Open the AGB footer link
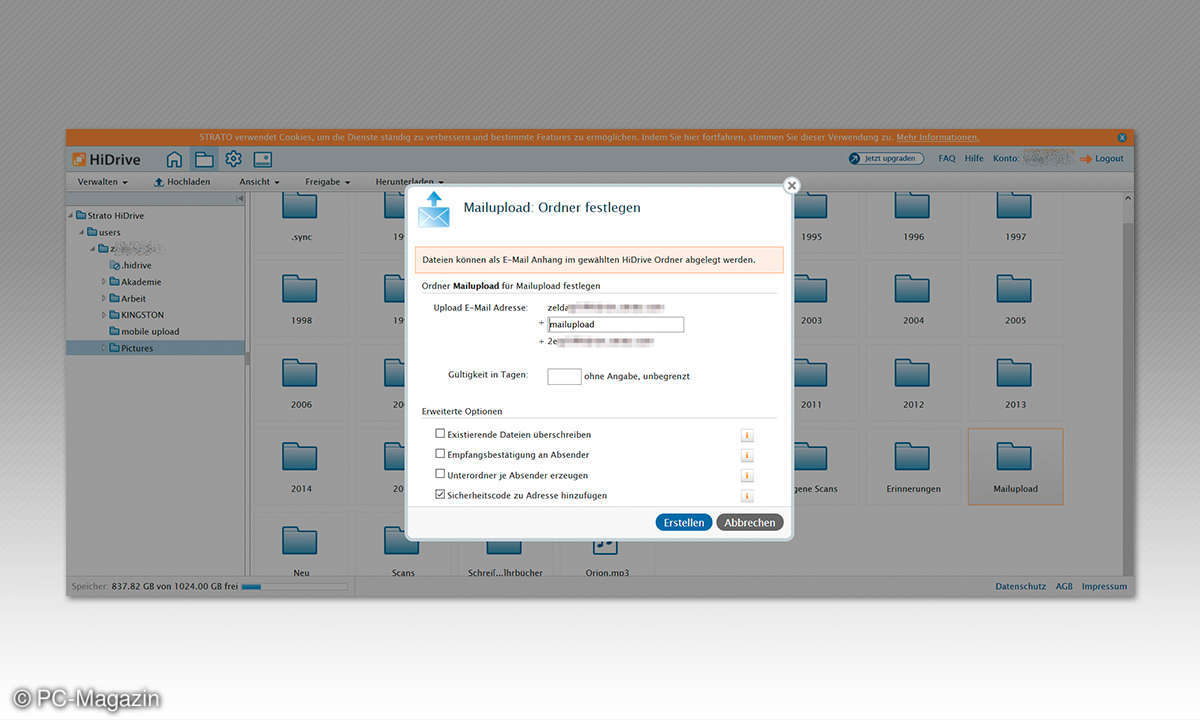Viewport: 1200px width, 720px height. coord(1064,586)
